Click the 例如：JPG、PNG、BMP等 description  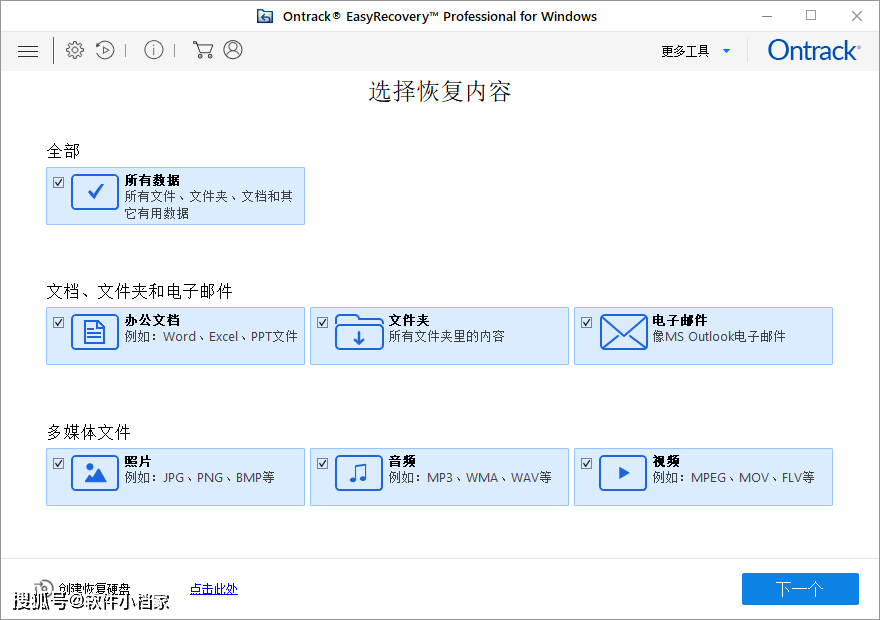200,477
